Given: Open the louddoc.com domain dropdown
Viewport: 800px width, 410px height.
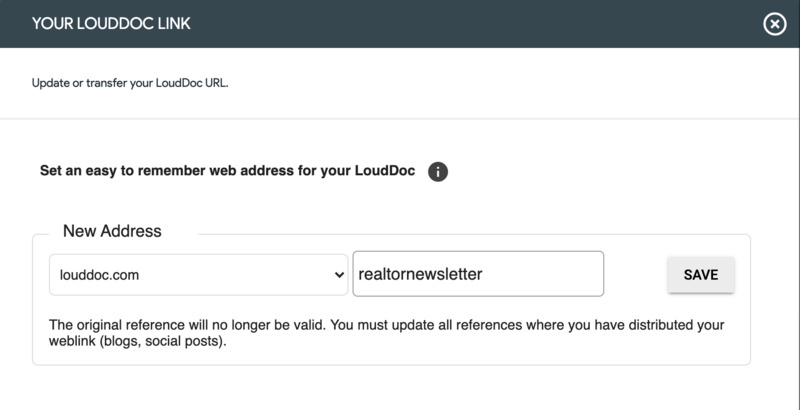Looking at the screenshot, I should [x=198, y=274].
